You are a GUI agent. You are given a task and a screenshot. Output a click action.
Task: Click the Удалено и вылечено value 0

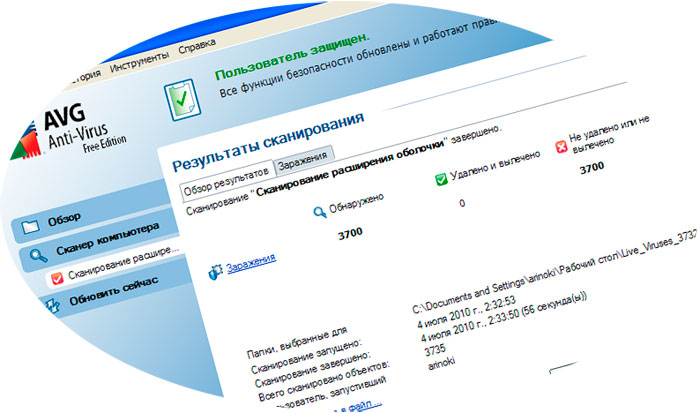[x=462, y=204]
